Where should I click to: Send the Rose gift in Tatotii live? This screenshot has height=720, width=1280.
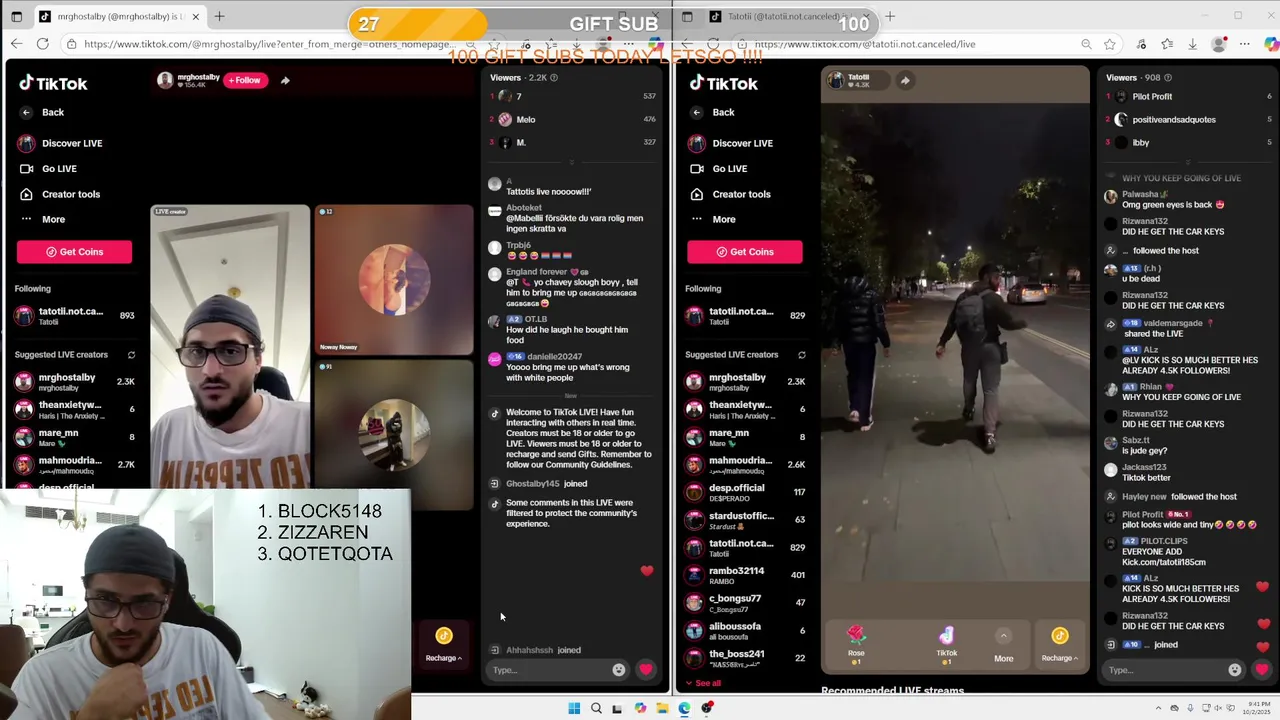(856, 642)
